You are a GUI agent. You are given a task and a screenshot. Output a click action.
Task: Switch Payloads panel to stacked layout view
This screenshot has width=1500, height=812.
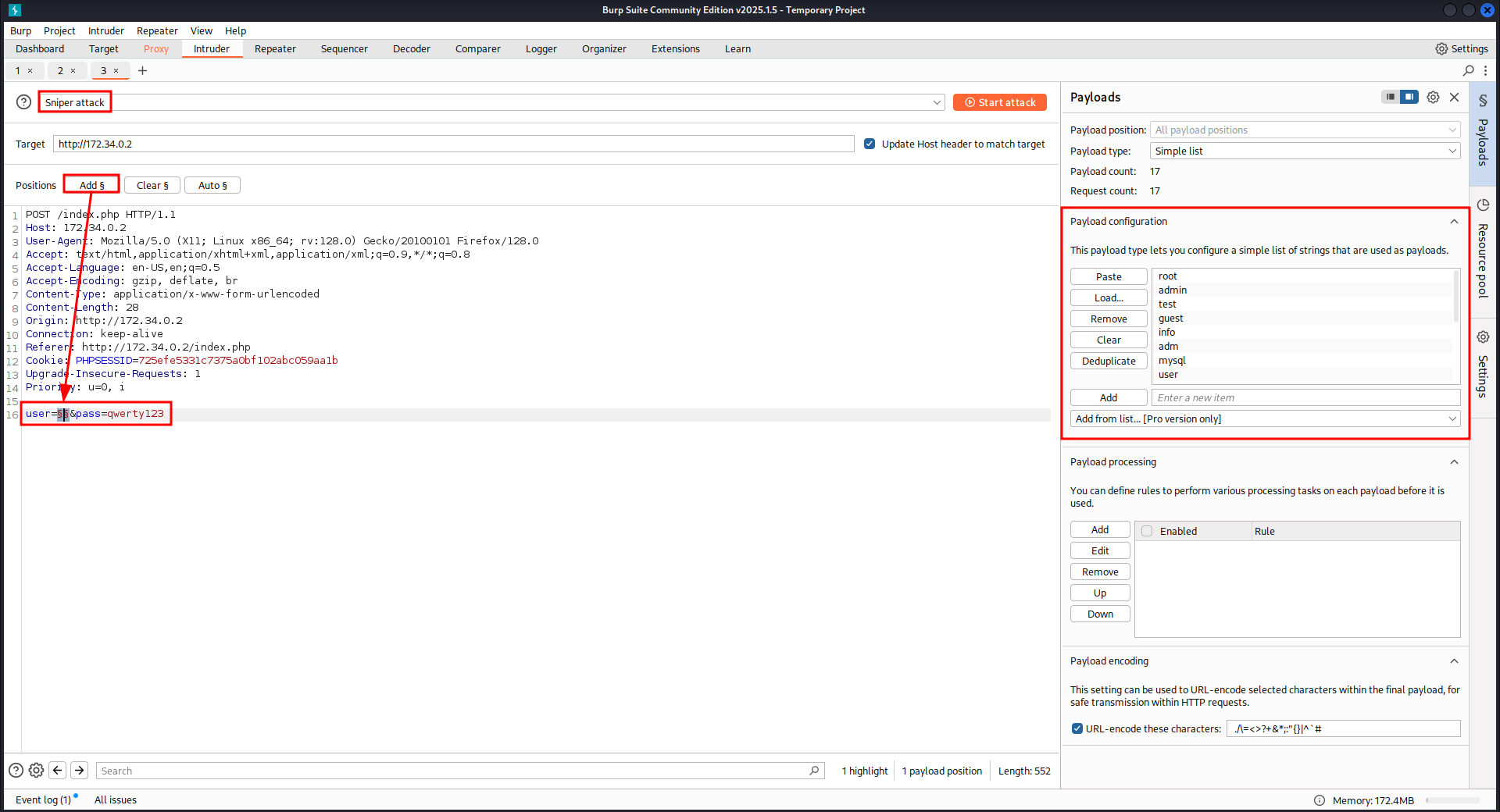pyautogui.click(x=1391, y=97)
